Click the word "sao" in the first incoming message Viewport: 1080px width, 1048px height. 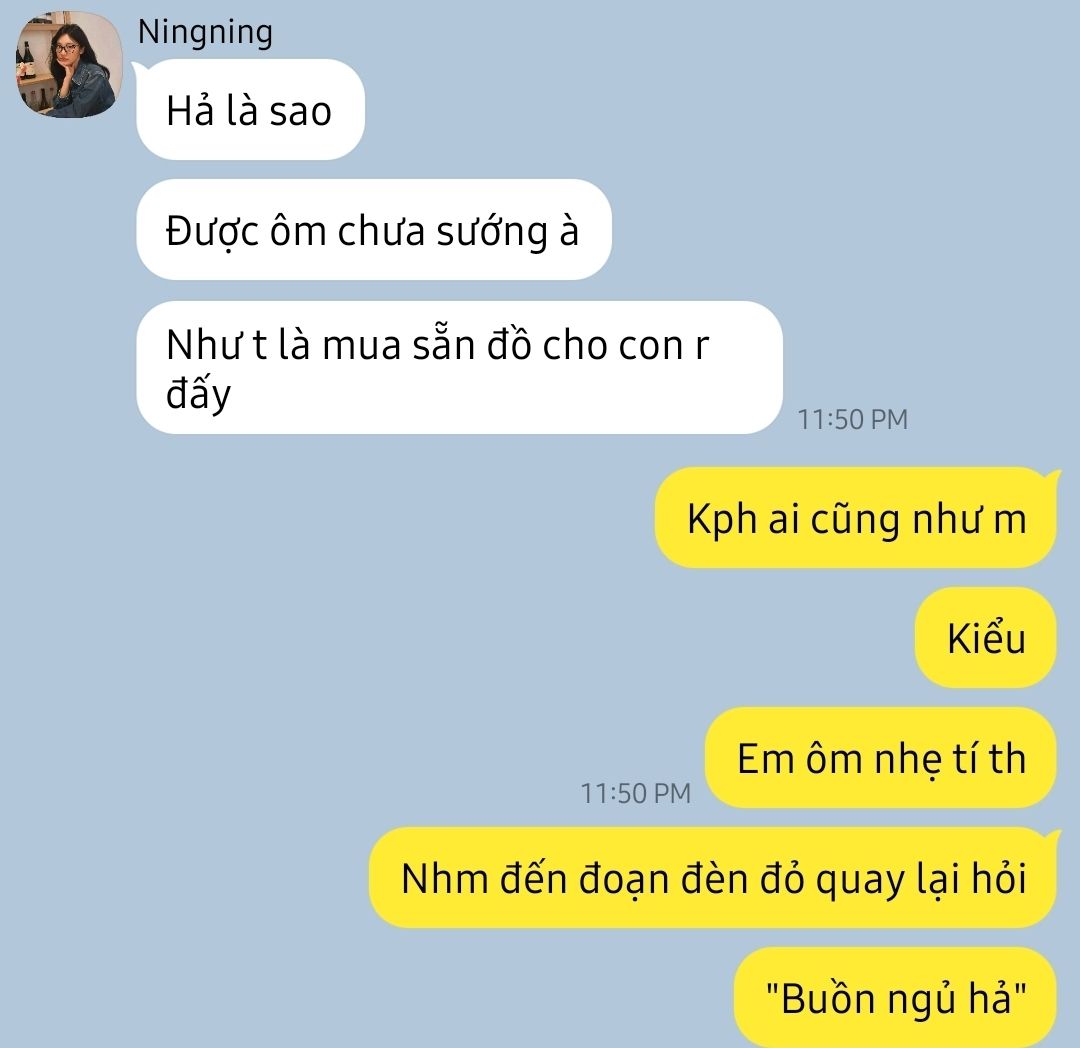(x=300, y=112)
